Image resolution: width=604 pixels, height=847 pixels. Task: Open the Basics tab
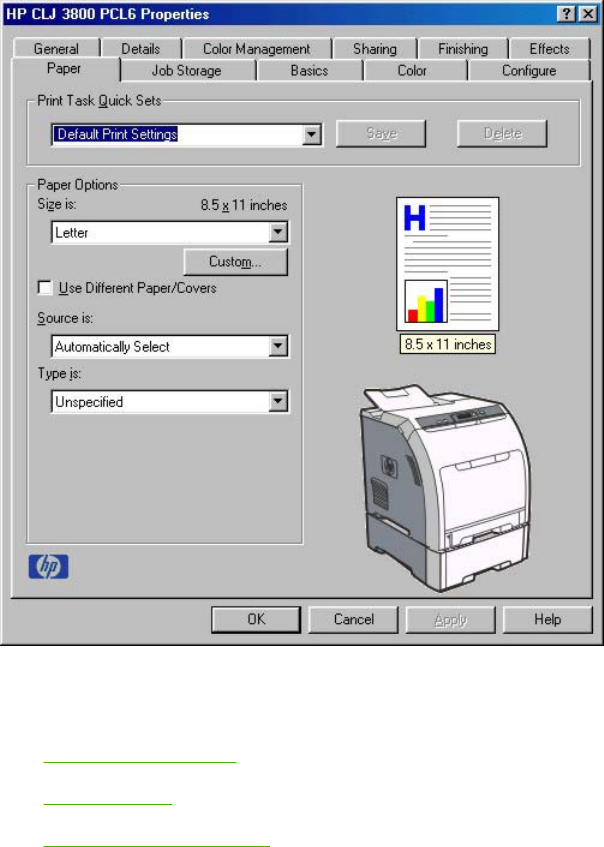[x=309, y=71]
